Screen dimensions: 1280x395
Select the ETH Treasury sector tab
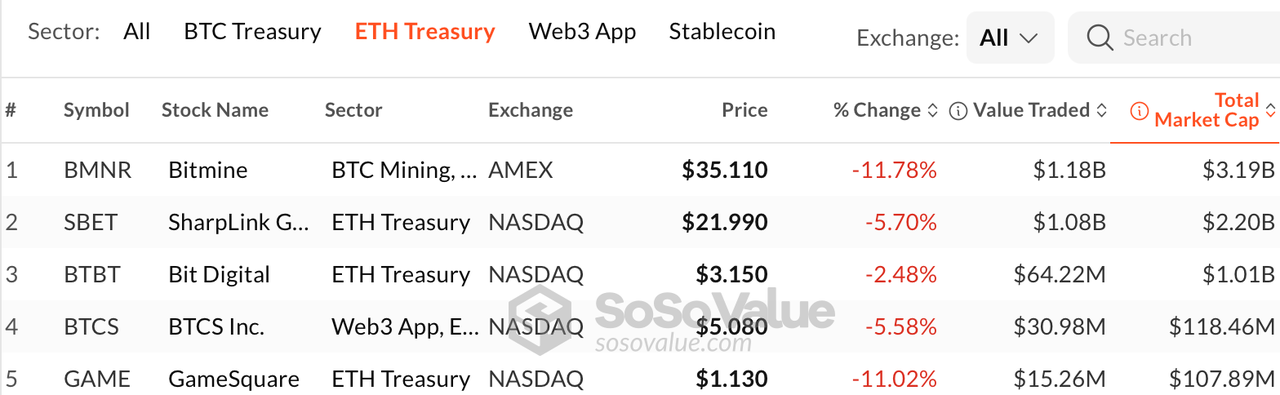pos(425,32)
